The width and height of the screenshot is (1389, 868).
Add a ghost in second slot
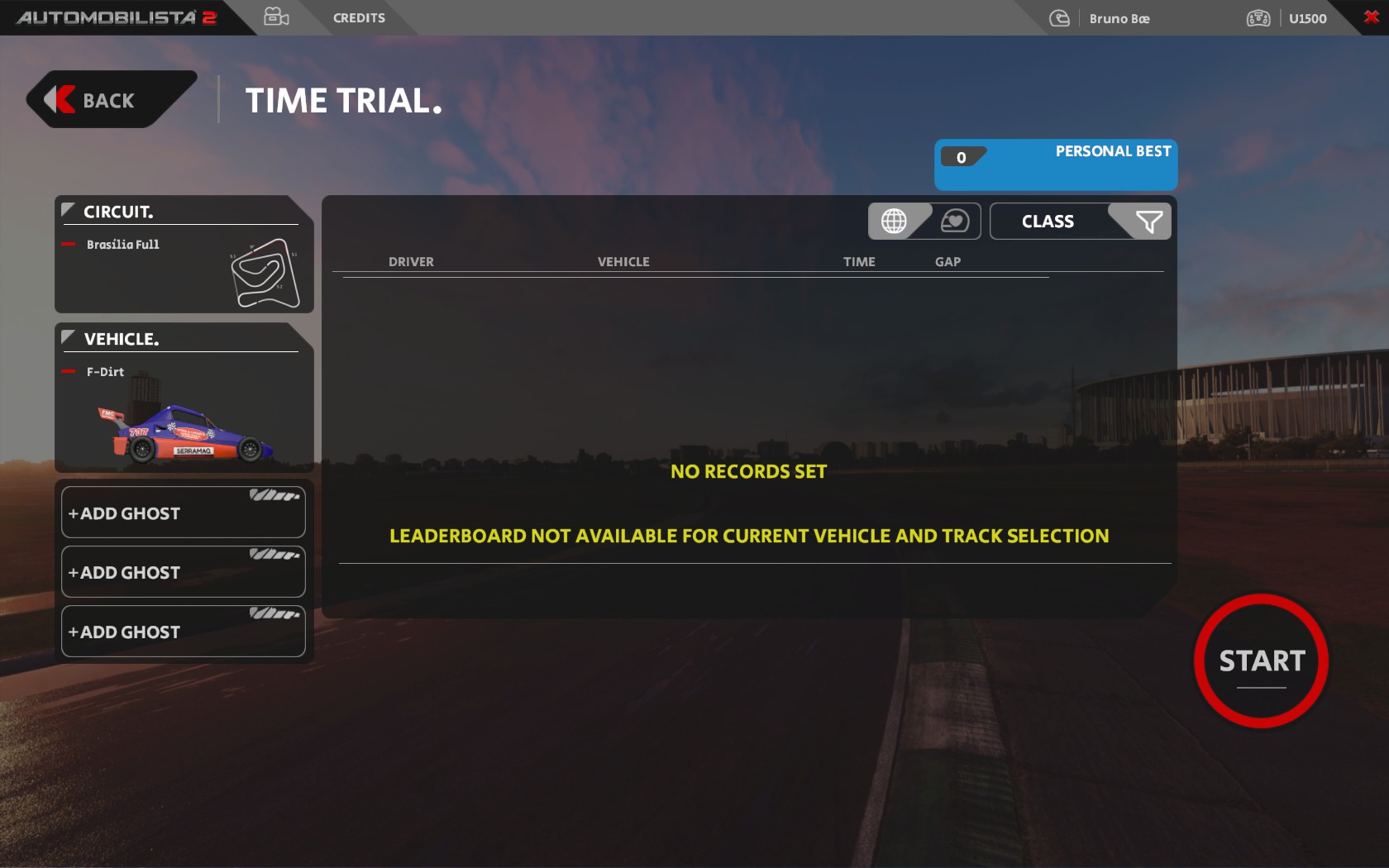pos(184,572)
